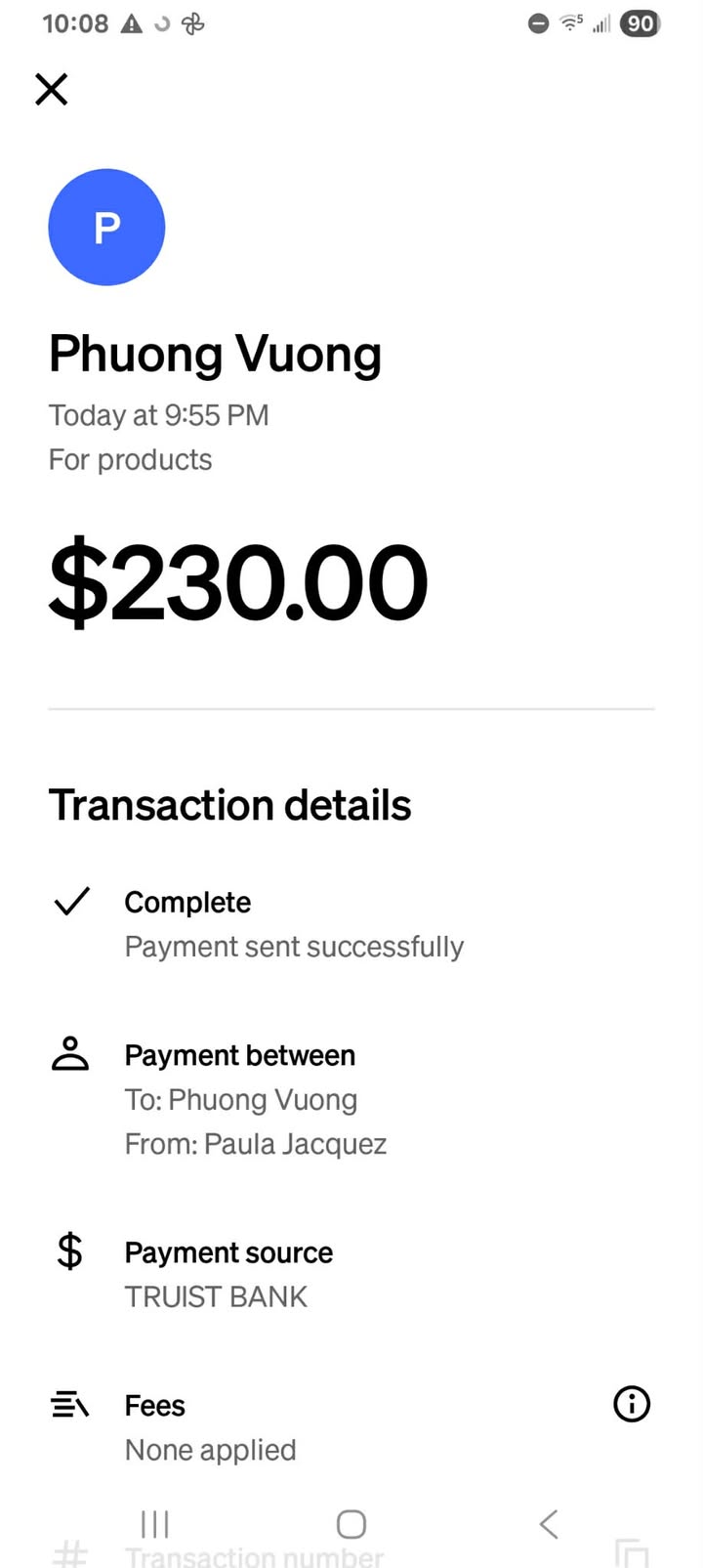Tap the Payment between person icon
Image resolution: width=703 pixels, height=1568 pixels.
click(70, 1054)
